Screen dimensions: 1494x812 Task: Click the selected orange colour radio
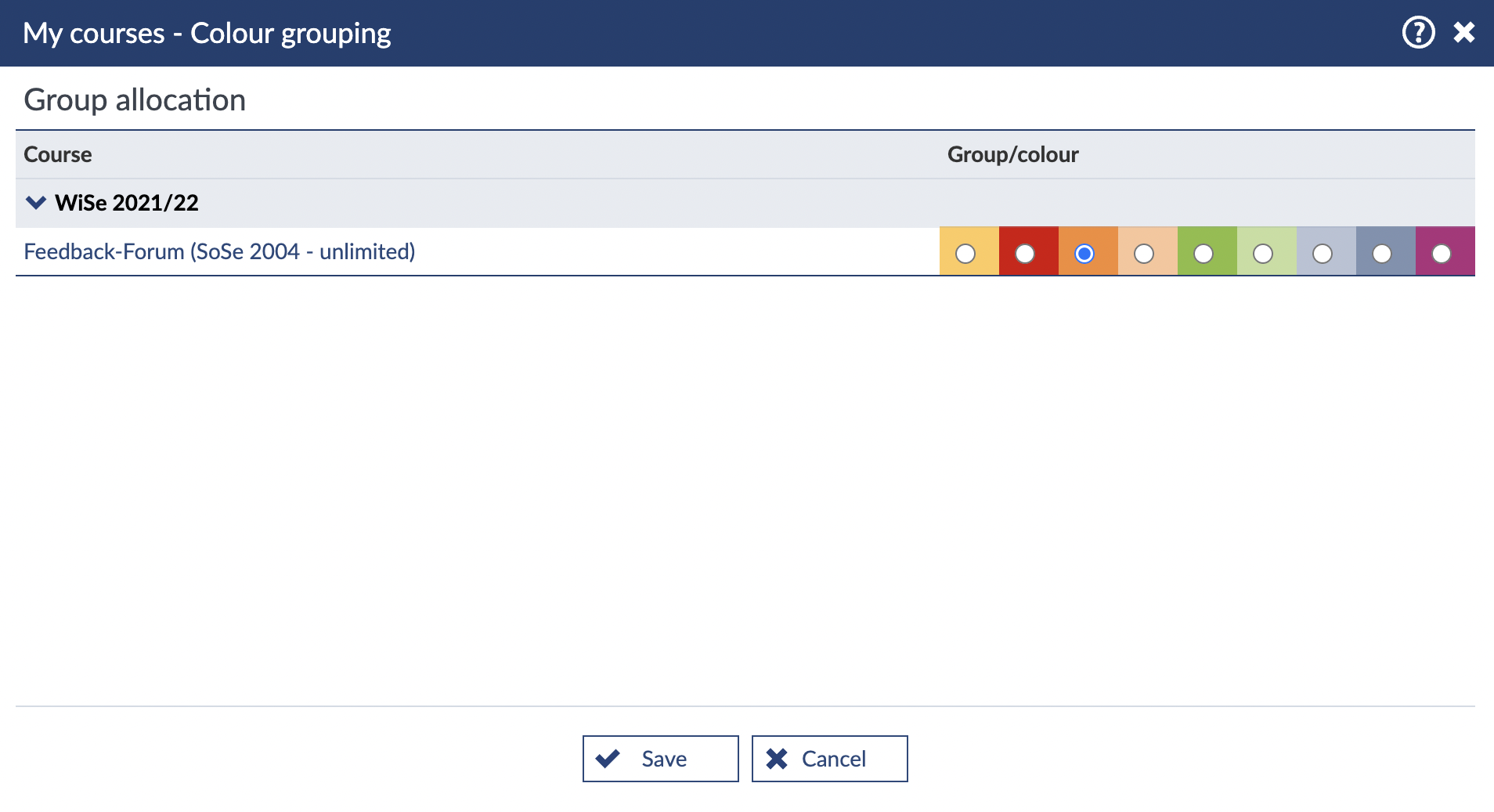pyautogui.click(x=1084, y=254)
